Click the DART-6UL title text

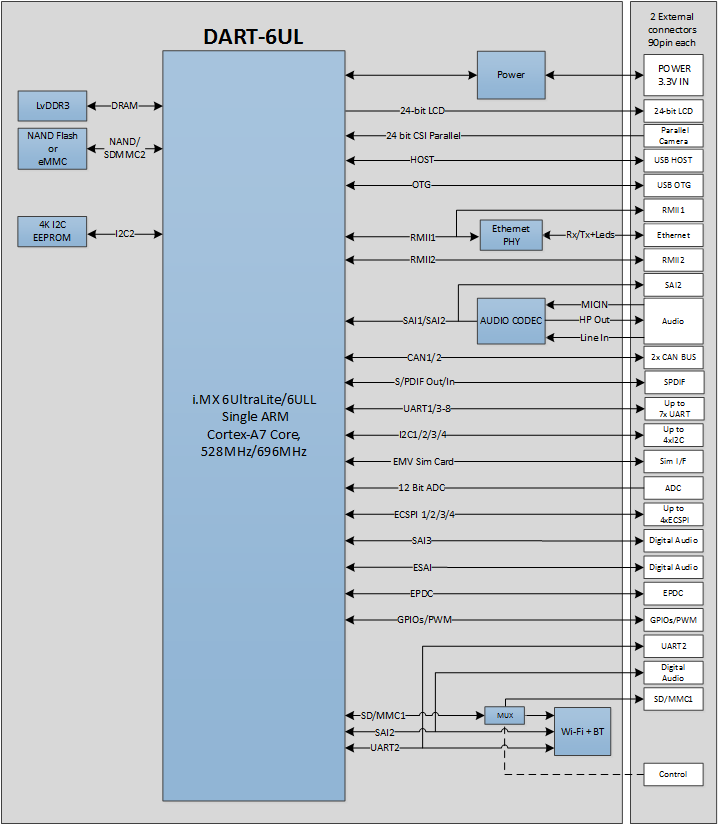253,37
